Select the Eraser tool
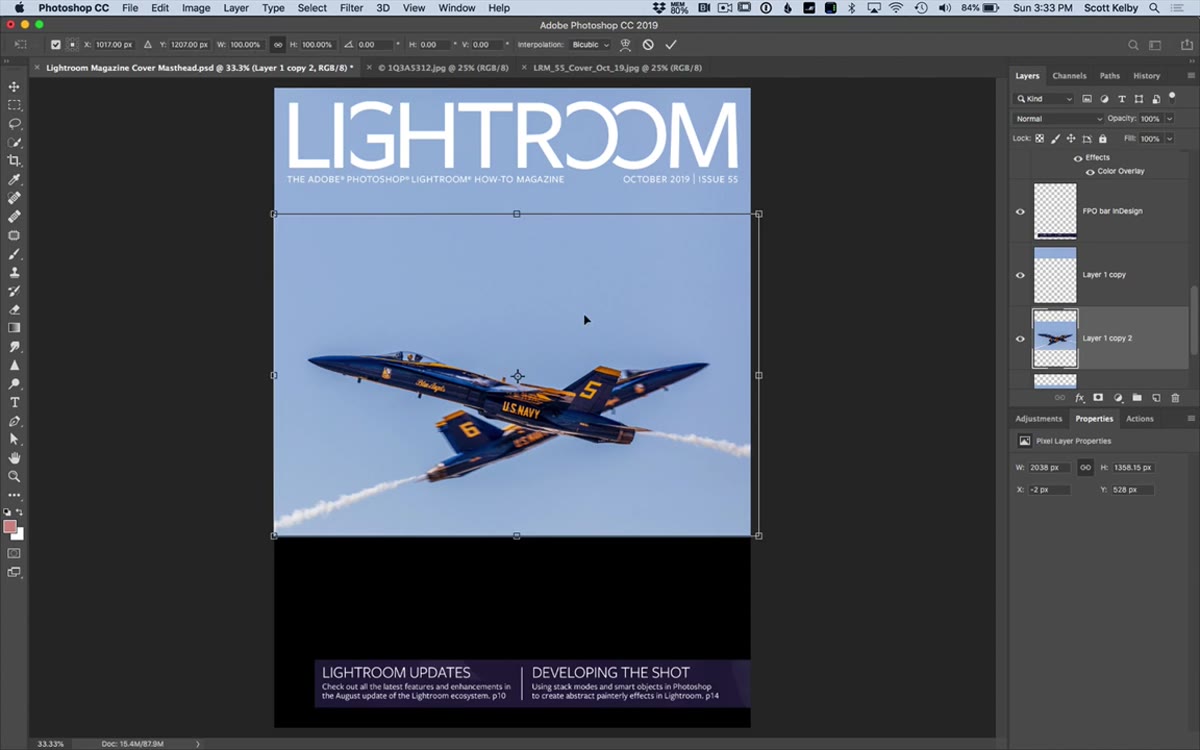 tap(14, 309)
